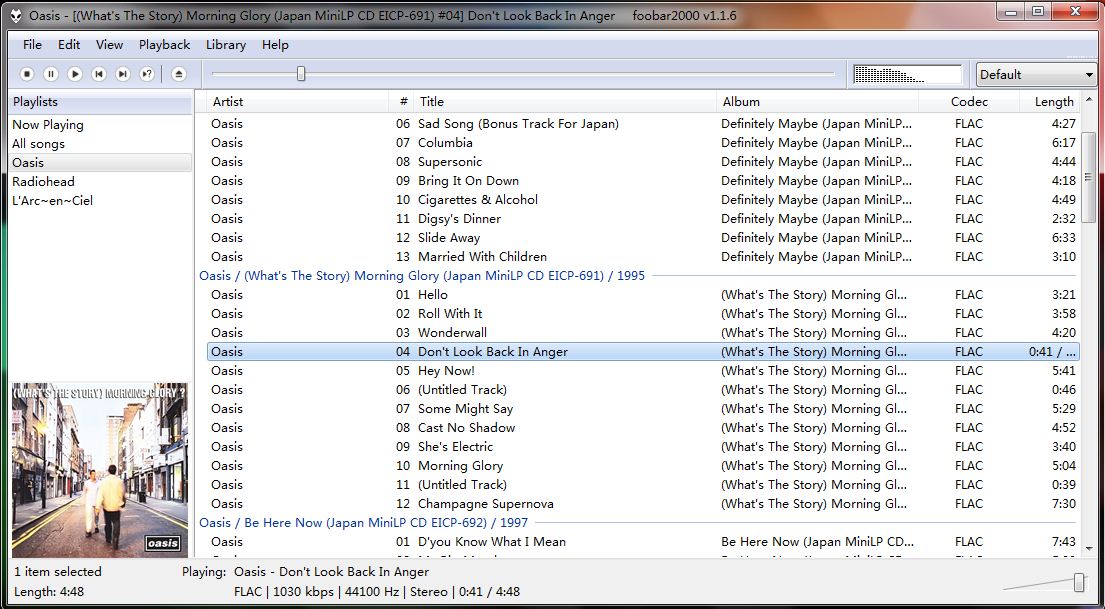1105x609 pixels.
Task: Select the track "Slide Away"
Action: tap(643, 238)
